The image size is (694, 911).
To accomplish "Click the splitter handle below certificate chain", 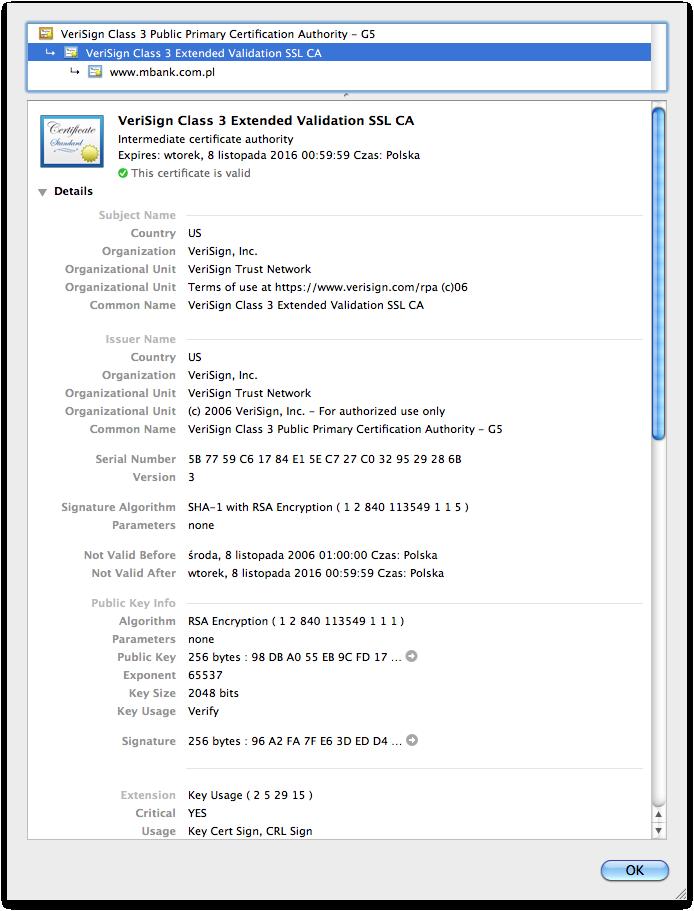I will (346, 94).
